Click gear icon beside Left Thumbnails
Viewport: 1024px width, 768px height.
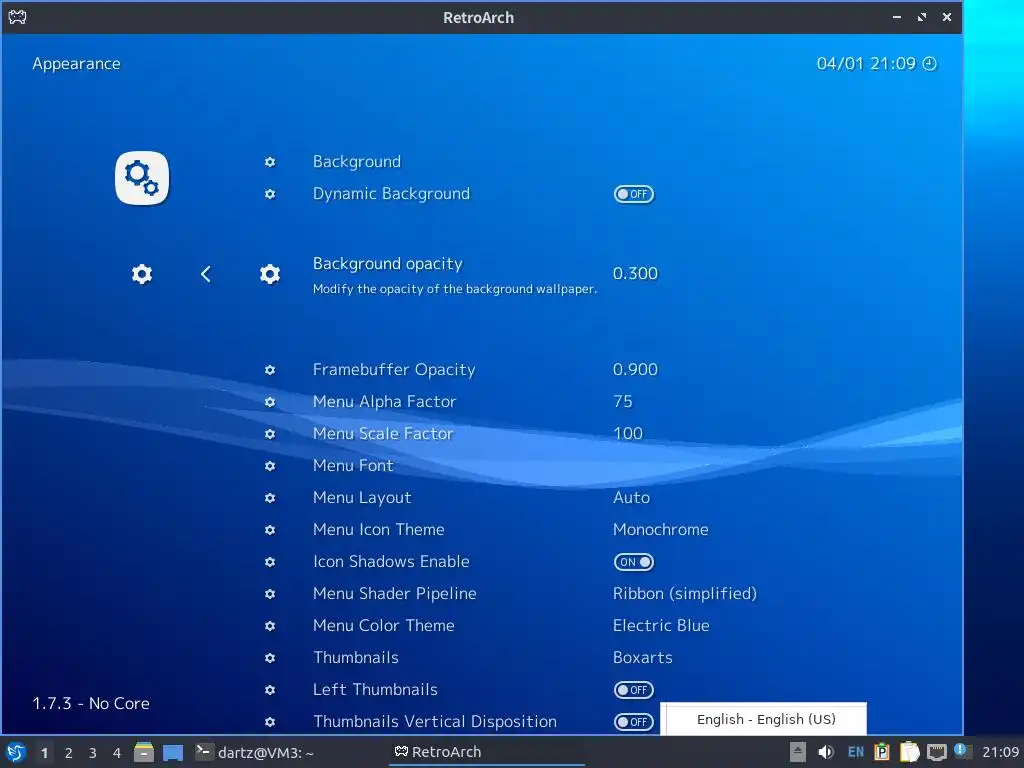click(270, 690)
